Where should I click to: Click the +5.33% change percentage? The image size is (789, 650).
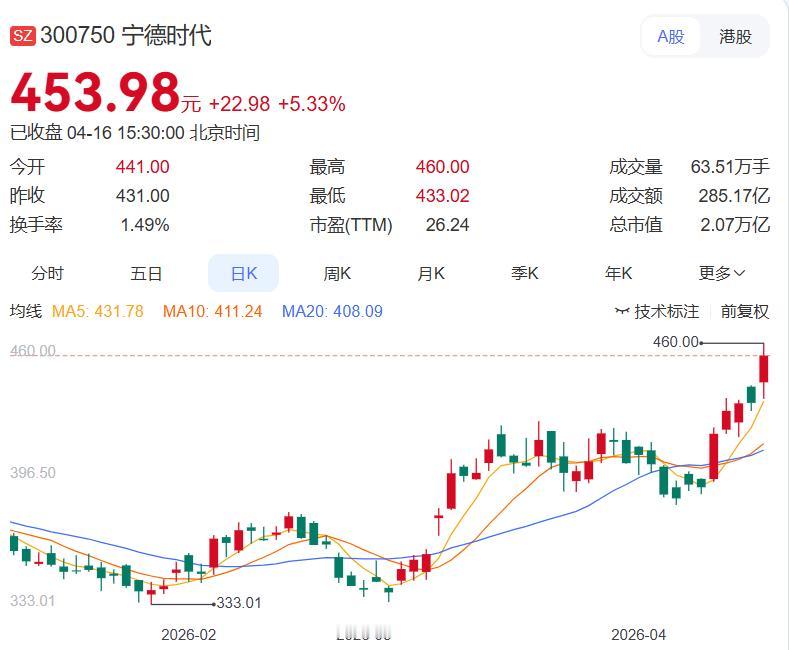[311, 104]
